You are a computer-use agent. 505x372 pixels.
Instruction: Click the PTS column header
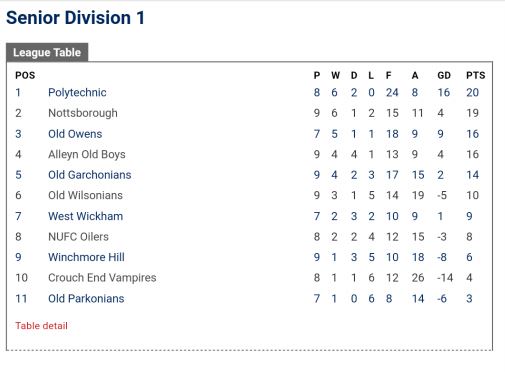point(475,75)
